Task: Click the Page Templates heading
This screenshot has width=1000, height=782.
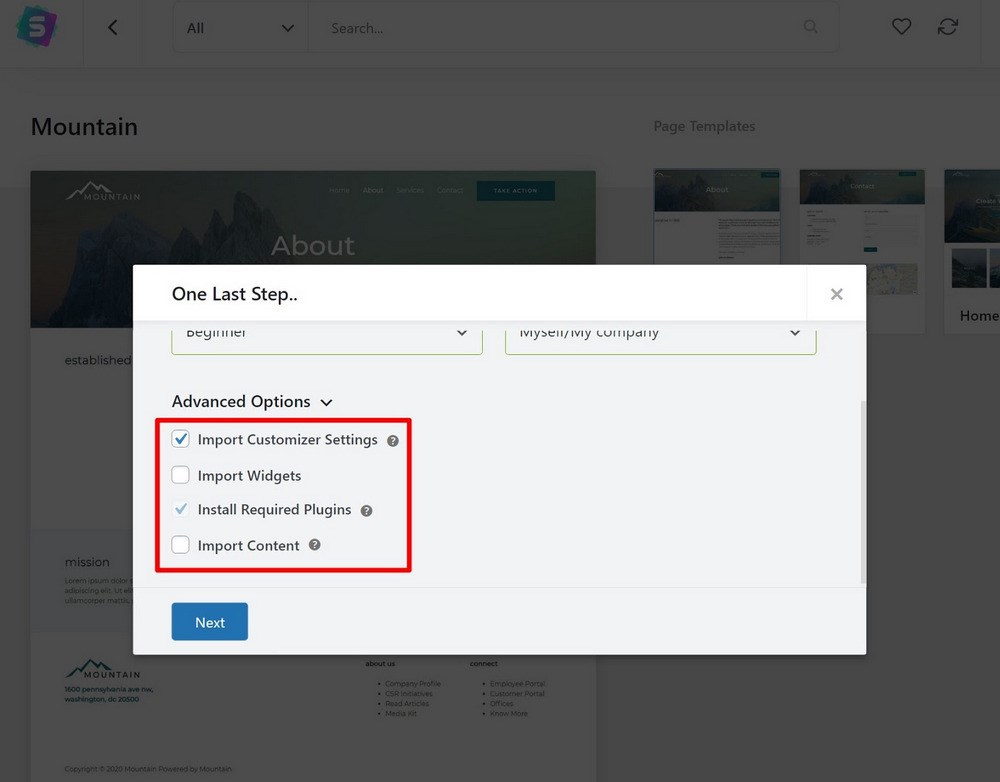Action: [704, 126]
